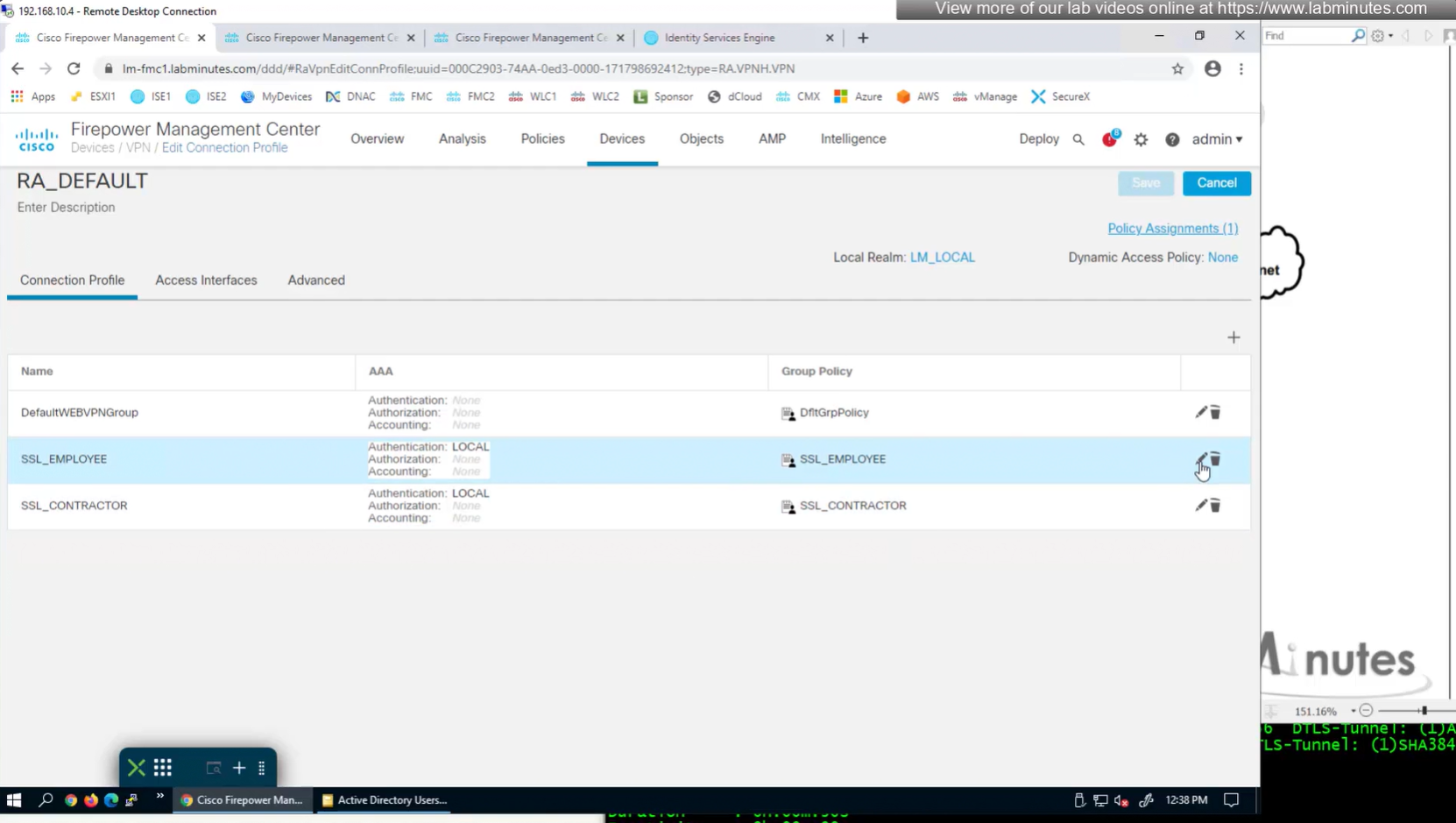Add new connection profile with plus icon
1456x823 pixels.
[x=1233, y=337]
